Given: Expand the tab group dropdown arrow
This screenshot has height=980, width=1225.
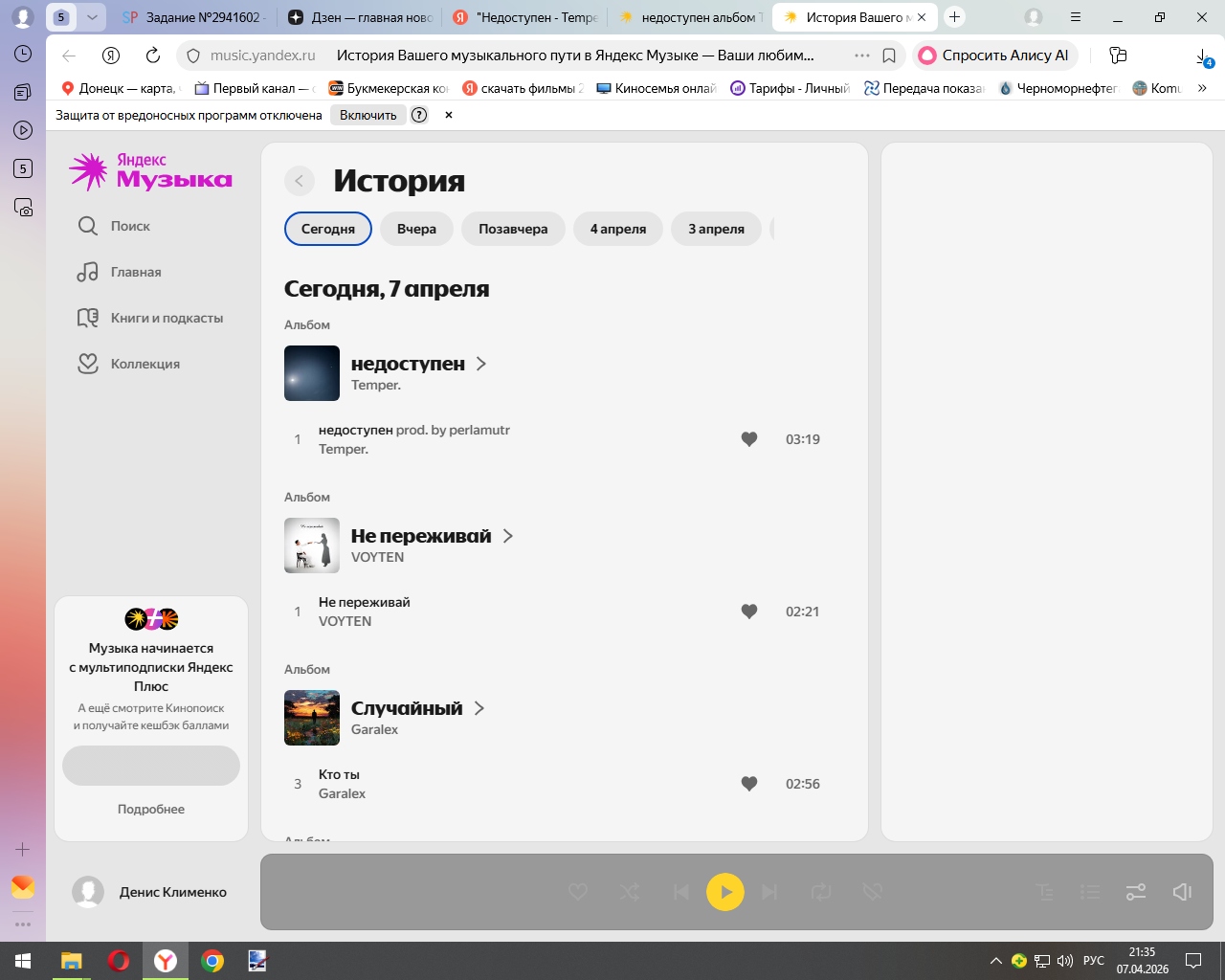Looking at the screenshot, I should coord(92,17).
